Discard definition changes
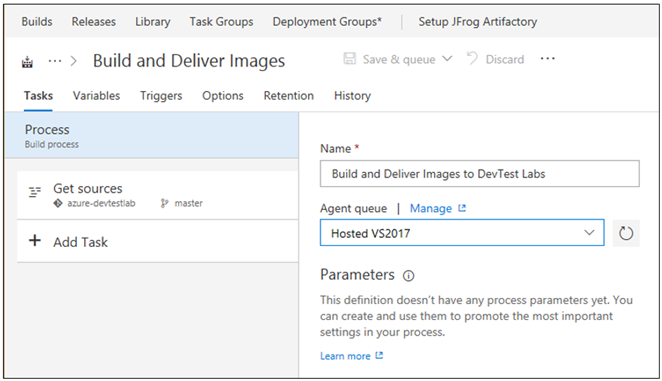The width and height of the screenshot is (662, 381). pyautogui.click(x=495, y=59)
